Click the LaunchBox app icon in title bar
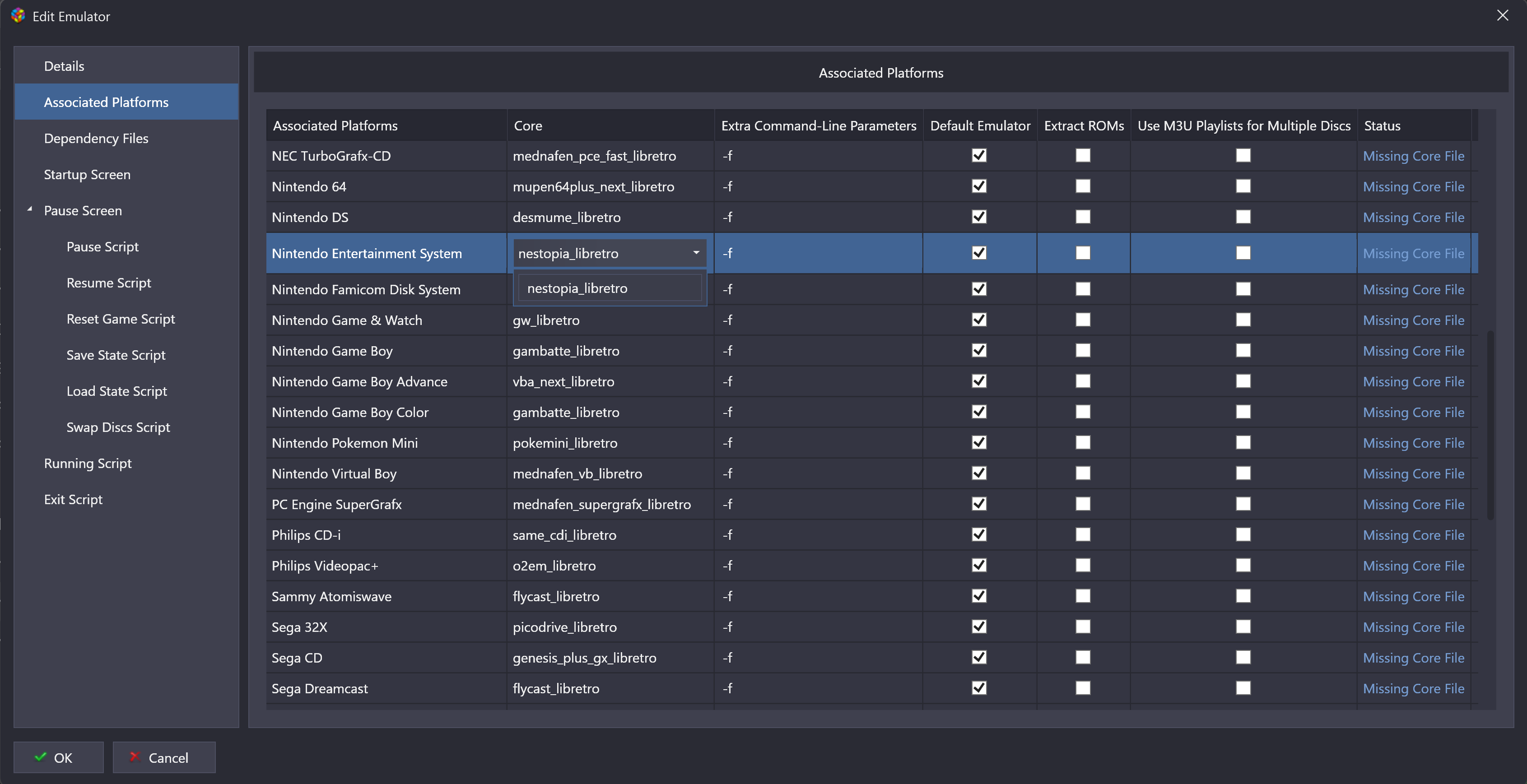Screen dimensions: 1527x784 tap(18, 16)
